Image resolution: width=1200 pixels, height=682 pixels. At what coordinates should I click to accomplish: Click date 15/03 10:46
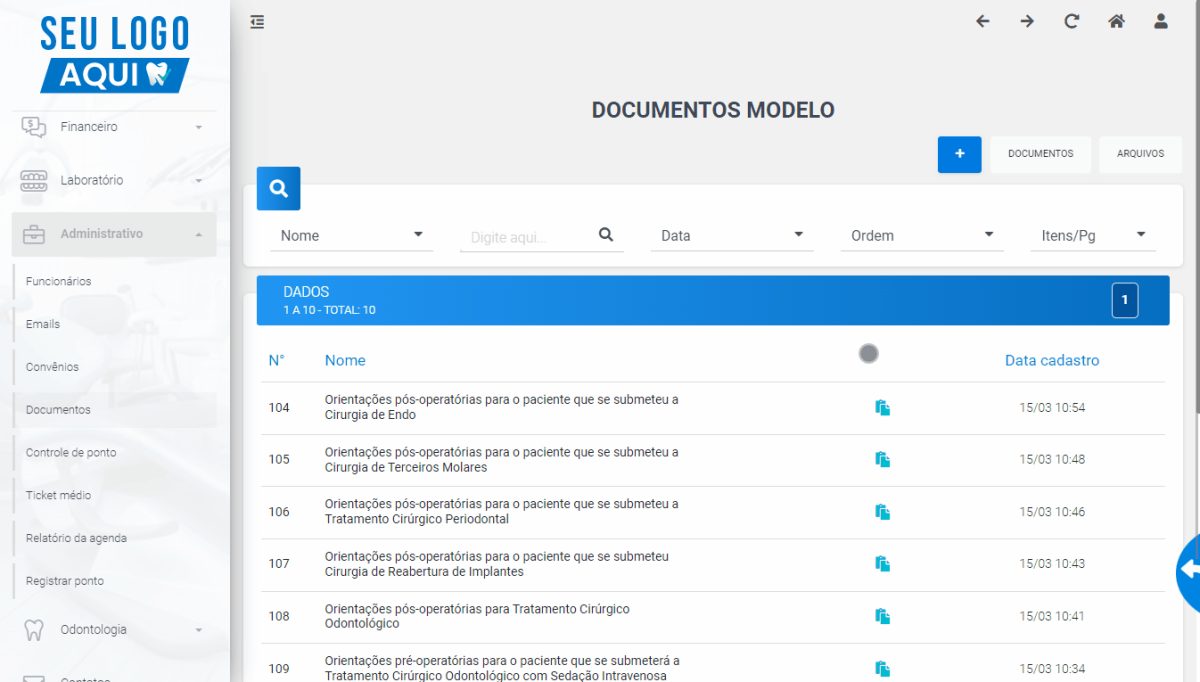1052,511
